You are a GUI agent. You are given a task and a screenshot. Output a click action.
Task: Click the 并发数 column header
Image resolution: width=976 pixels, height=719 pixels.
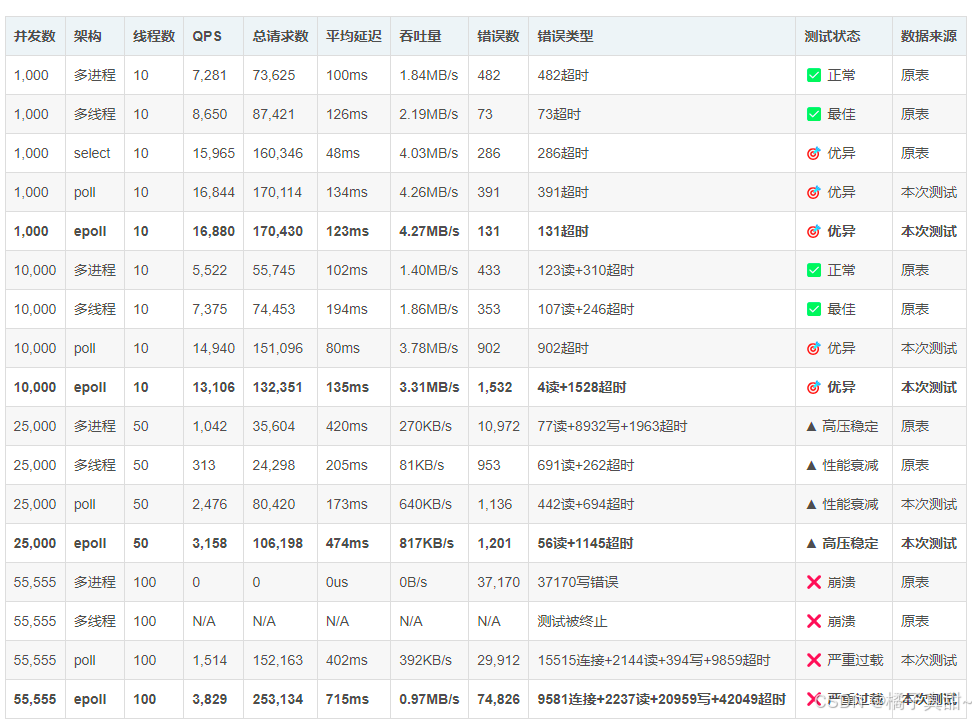click(34, 36)
